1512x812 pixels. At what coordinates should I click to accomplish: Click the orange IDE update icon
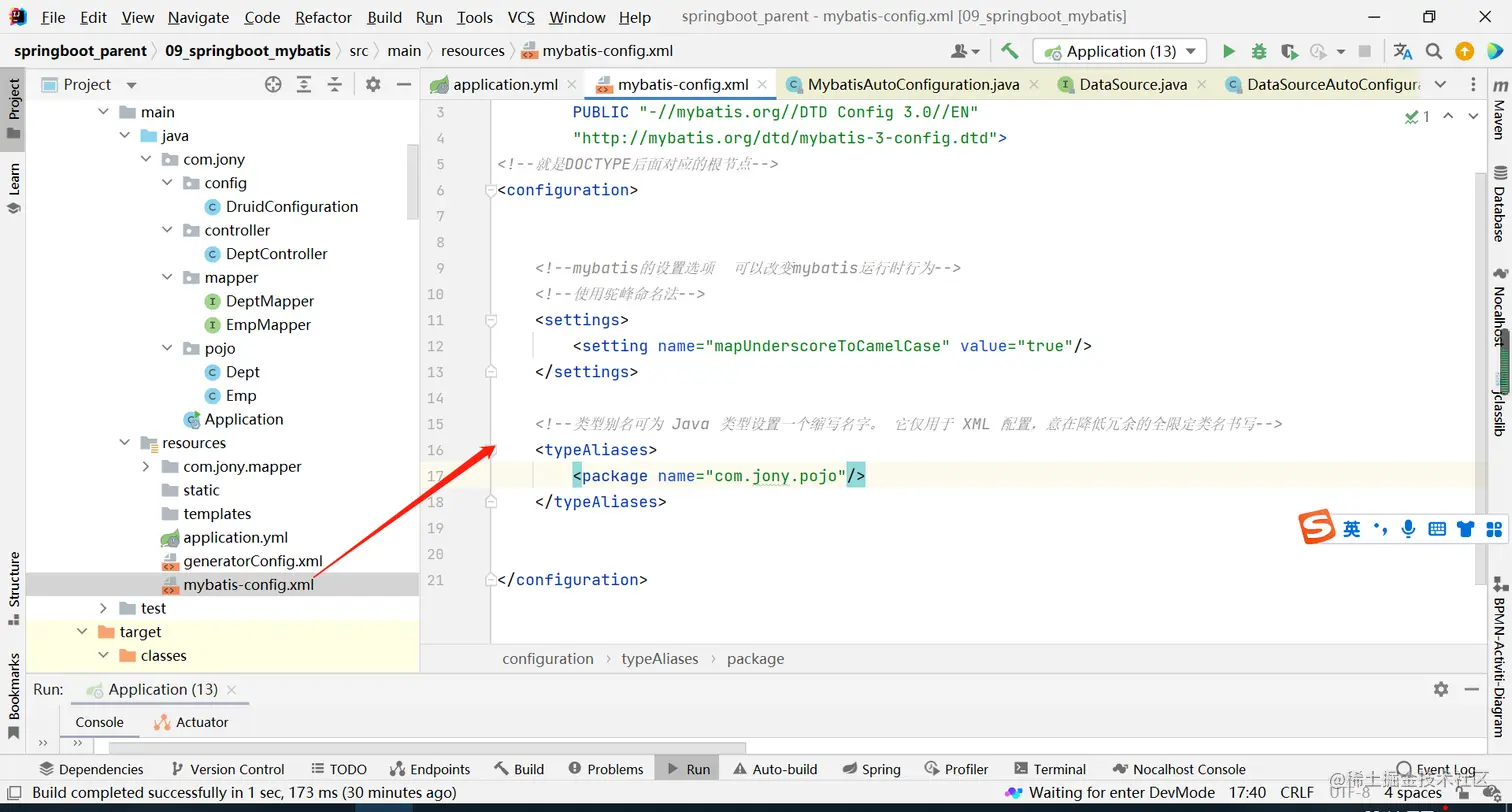[x=1465, y=51]
